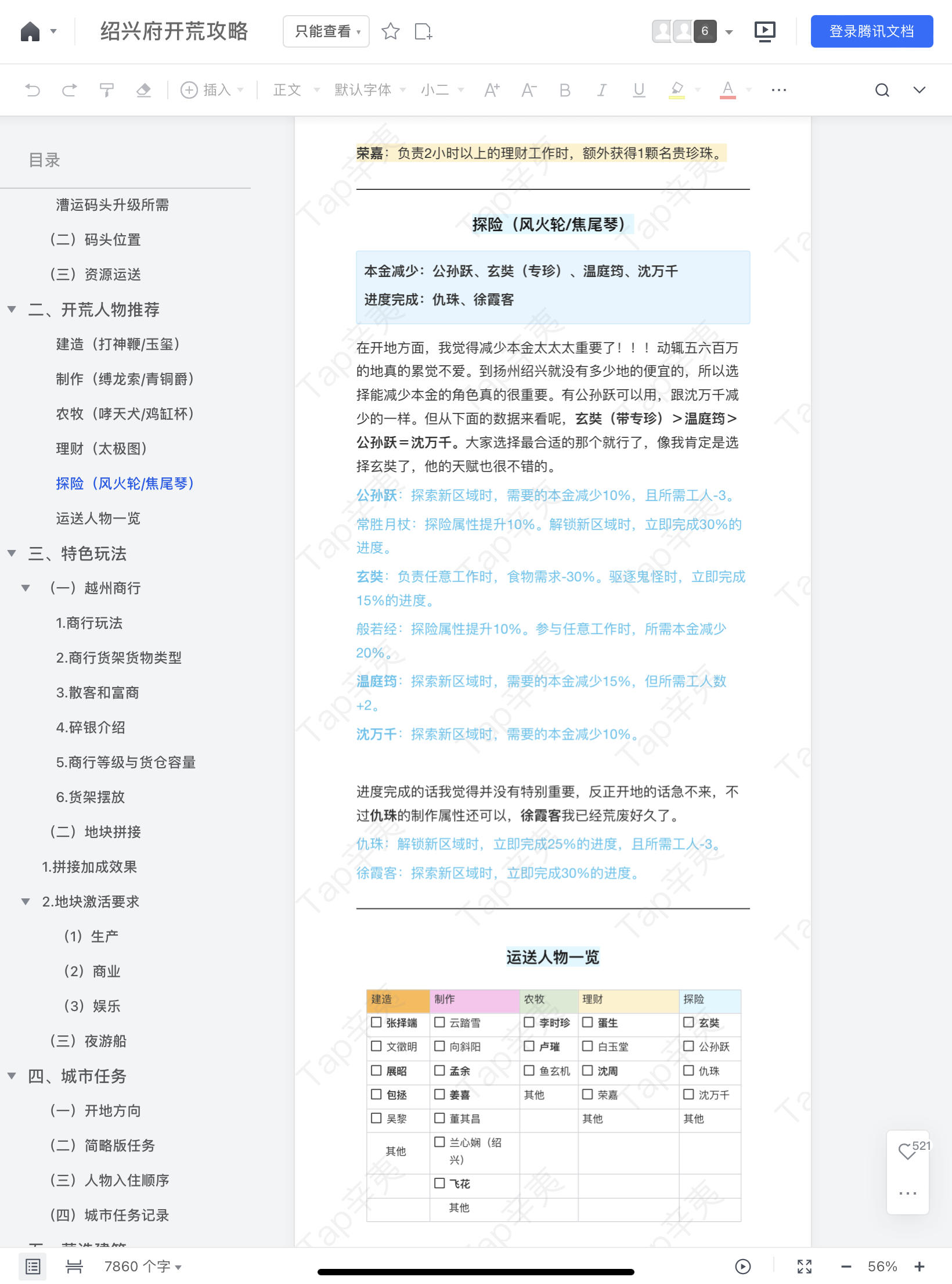
Task: Start presentation mode icon
Action: [765, 31]
